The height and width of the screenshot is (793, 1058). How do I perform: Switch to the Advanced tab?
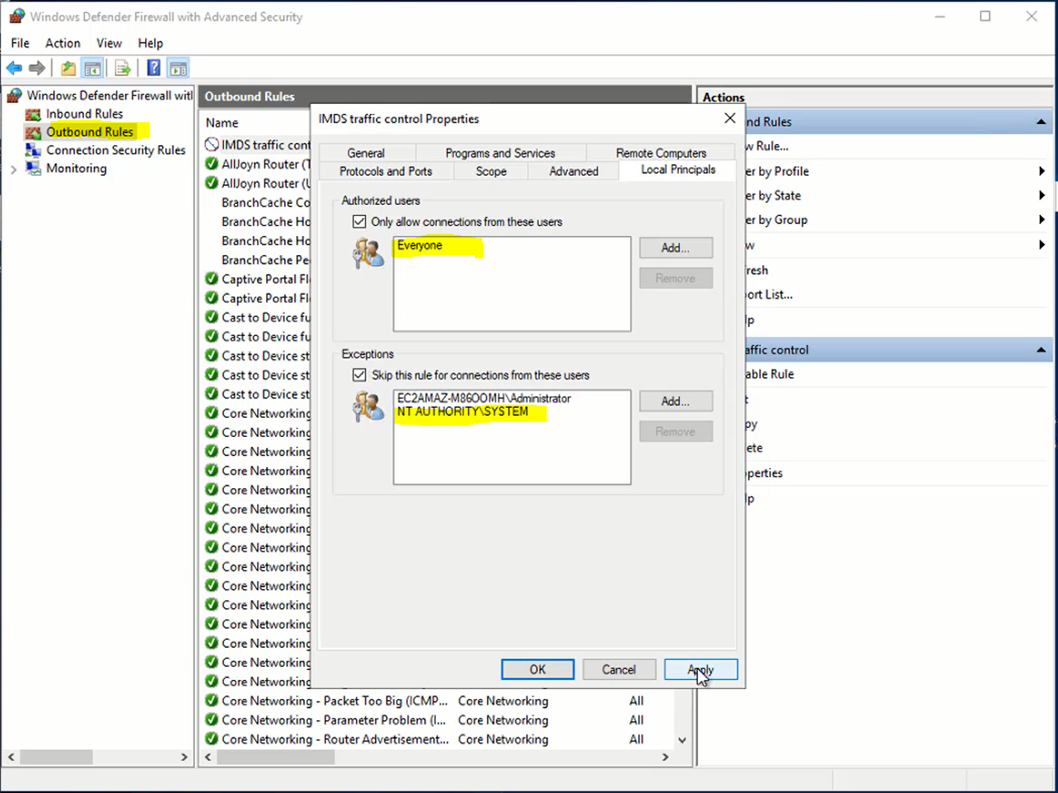tap(574, 171)
